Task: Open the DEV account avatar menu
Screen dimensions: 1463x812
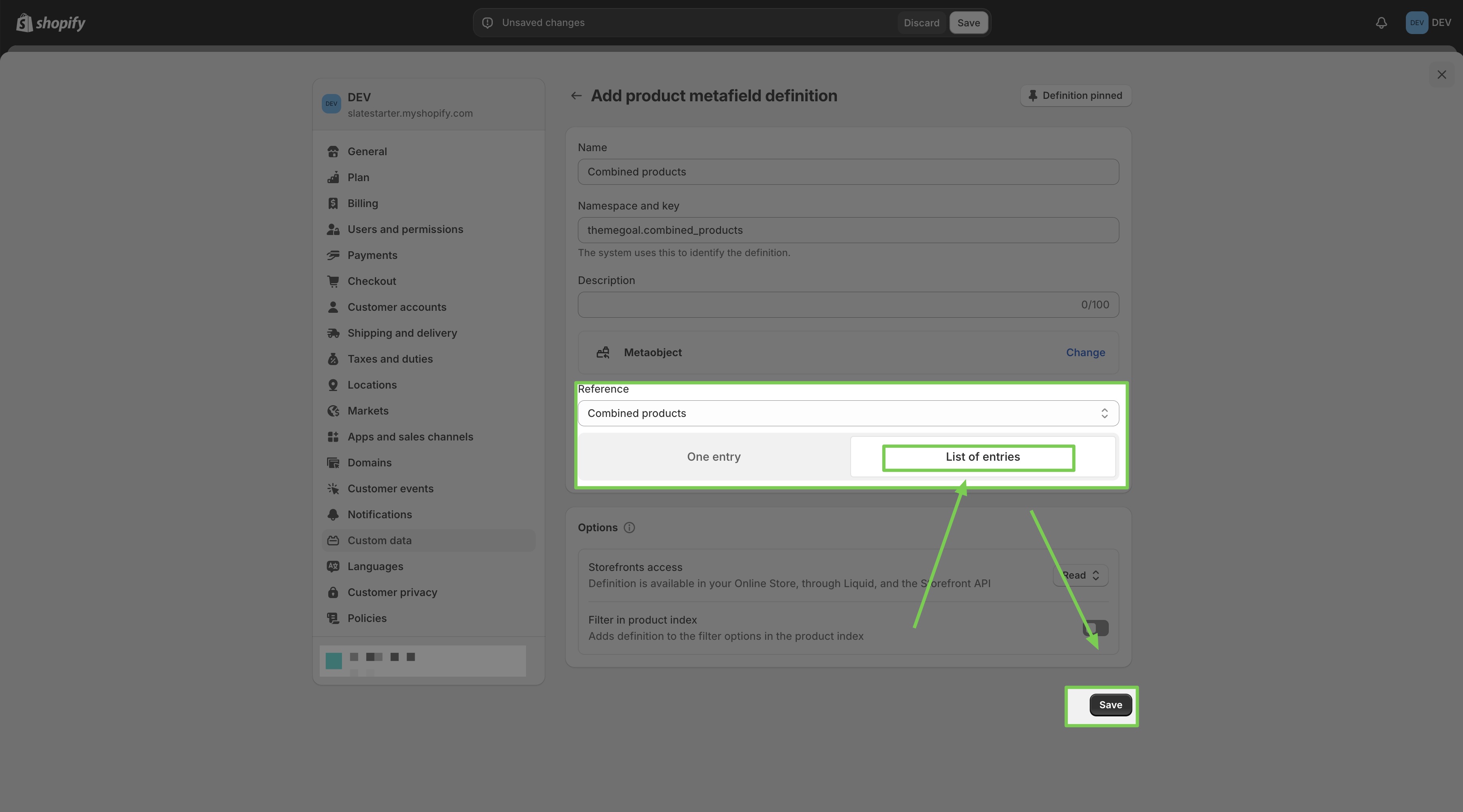Action: point(1429,23)
